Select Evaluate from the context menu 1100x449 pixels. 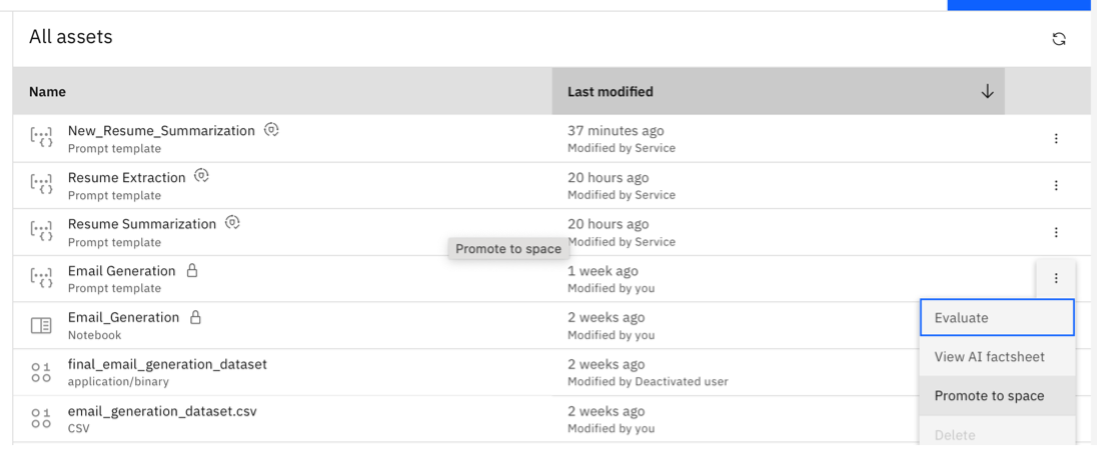point(997,318)
